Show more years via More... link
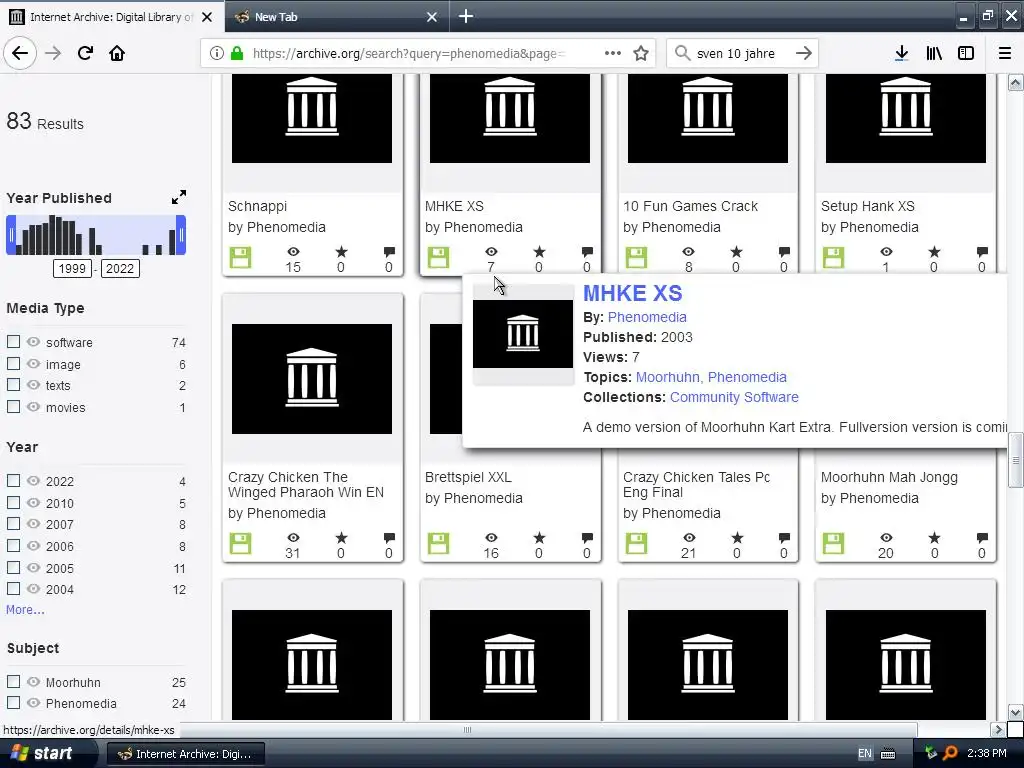1024x768 pixels. (x=25, y=609)
